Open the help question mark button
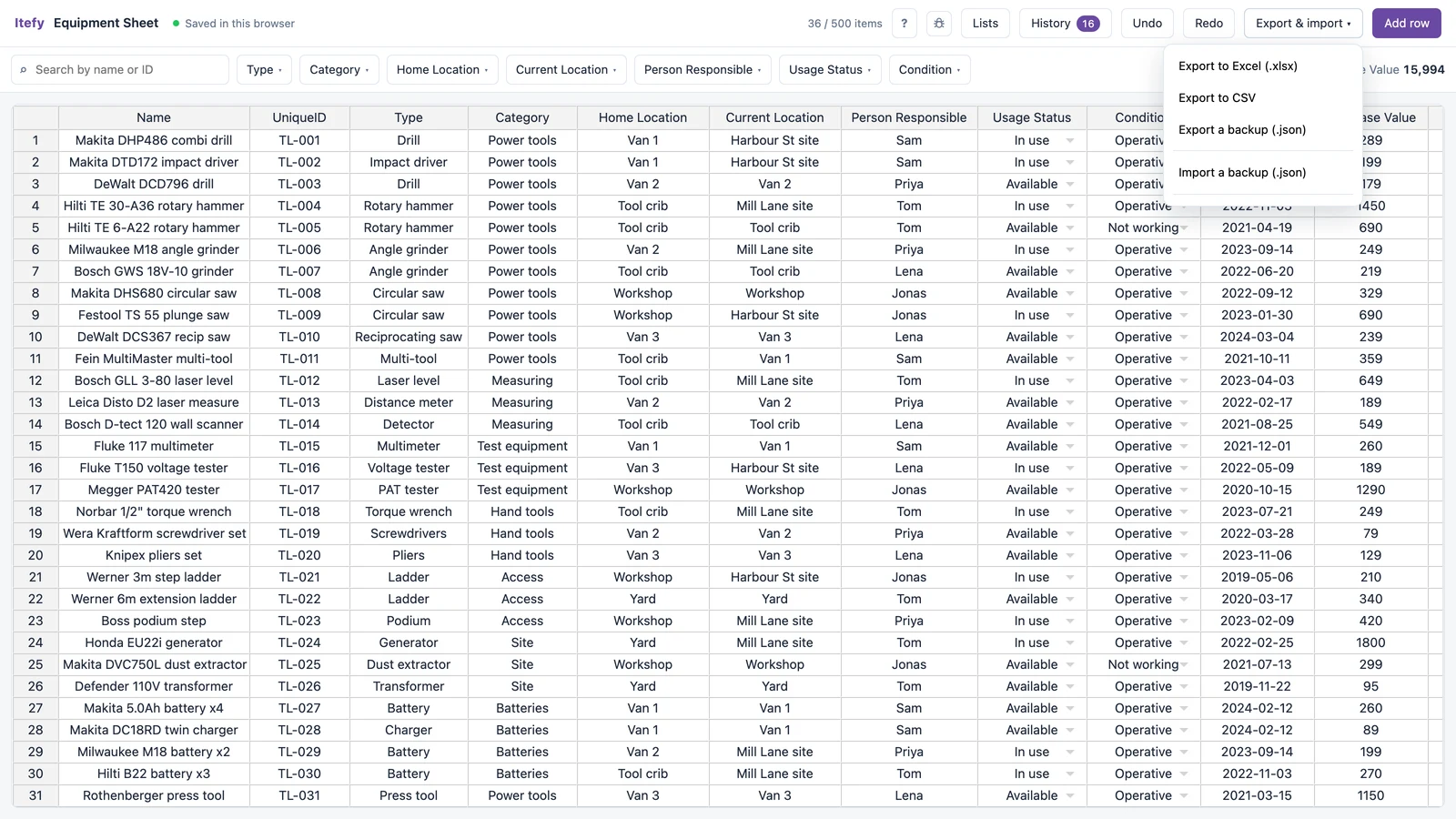The width and height of the screenshot is (1456, 819). pyautogui.click(x=904, y=24)
